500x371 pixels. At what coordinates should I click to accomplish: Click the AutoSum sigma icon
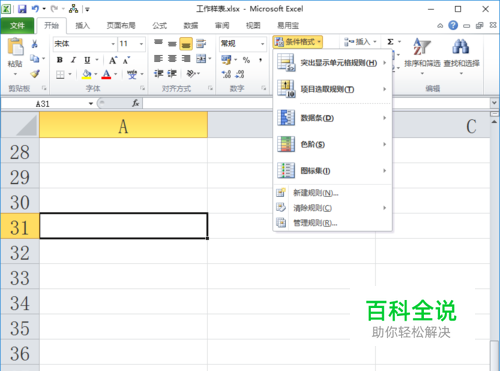click(x=390, y=42)
